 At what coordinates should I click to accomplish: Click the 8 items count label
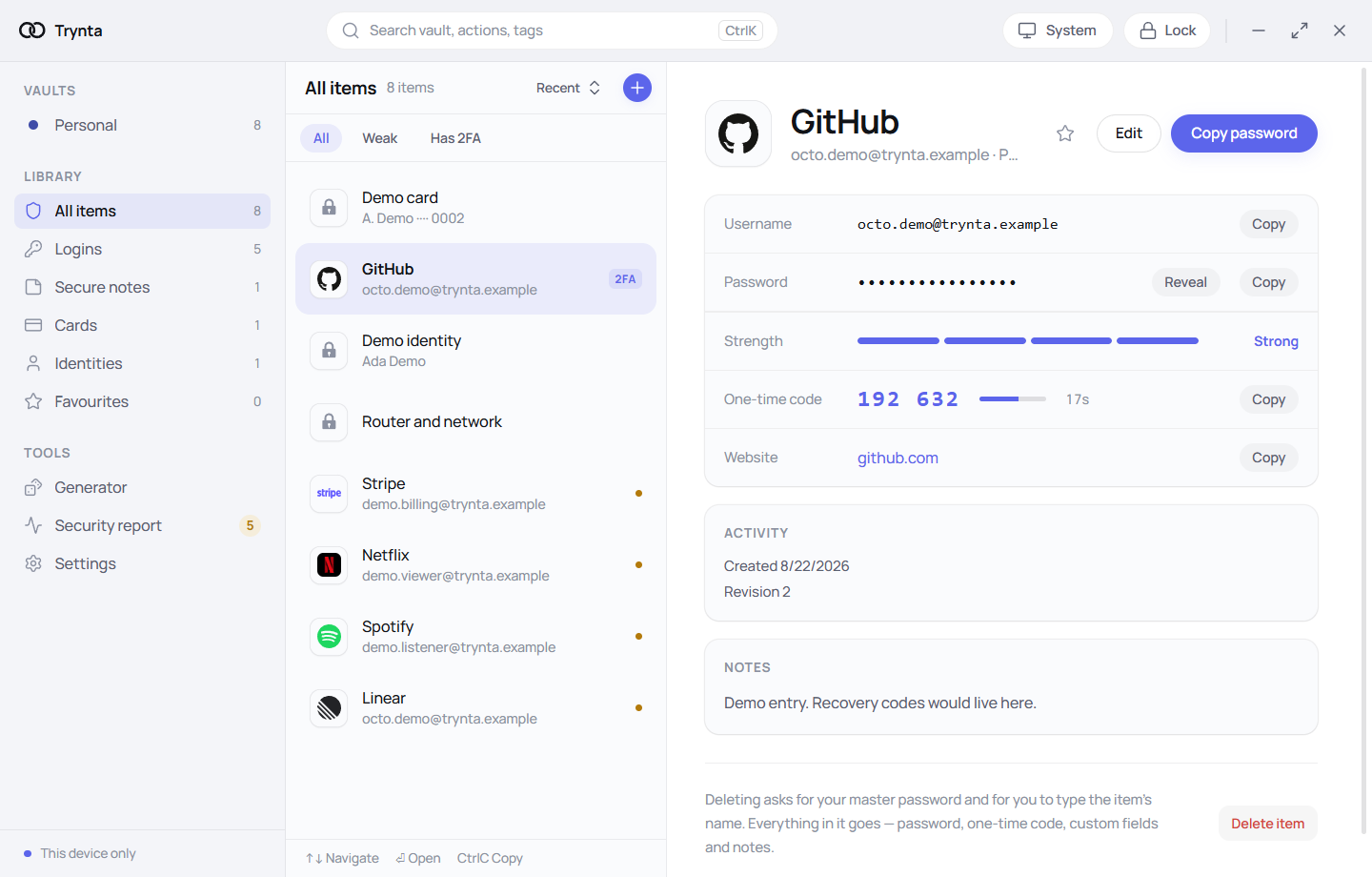coord(410,88)
